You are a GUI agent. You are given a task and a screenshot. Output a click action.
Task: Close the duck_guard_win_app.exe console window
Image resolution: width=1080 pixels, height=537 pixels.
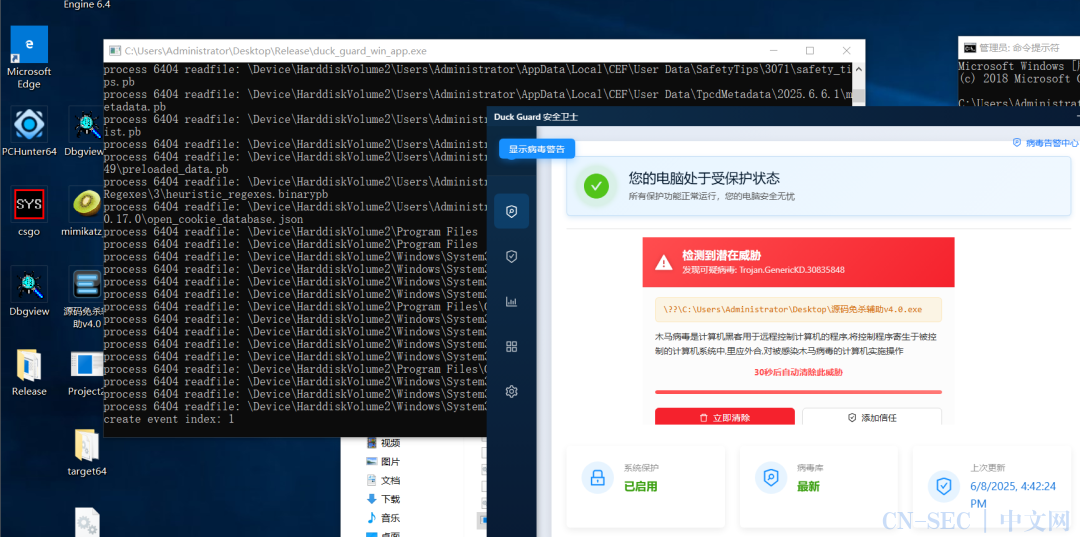(847, 51)
